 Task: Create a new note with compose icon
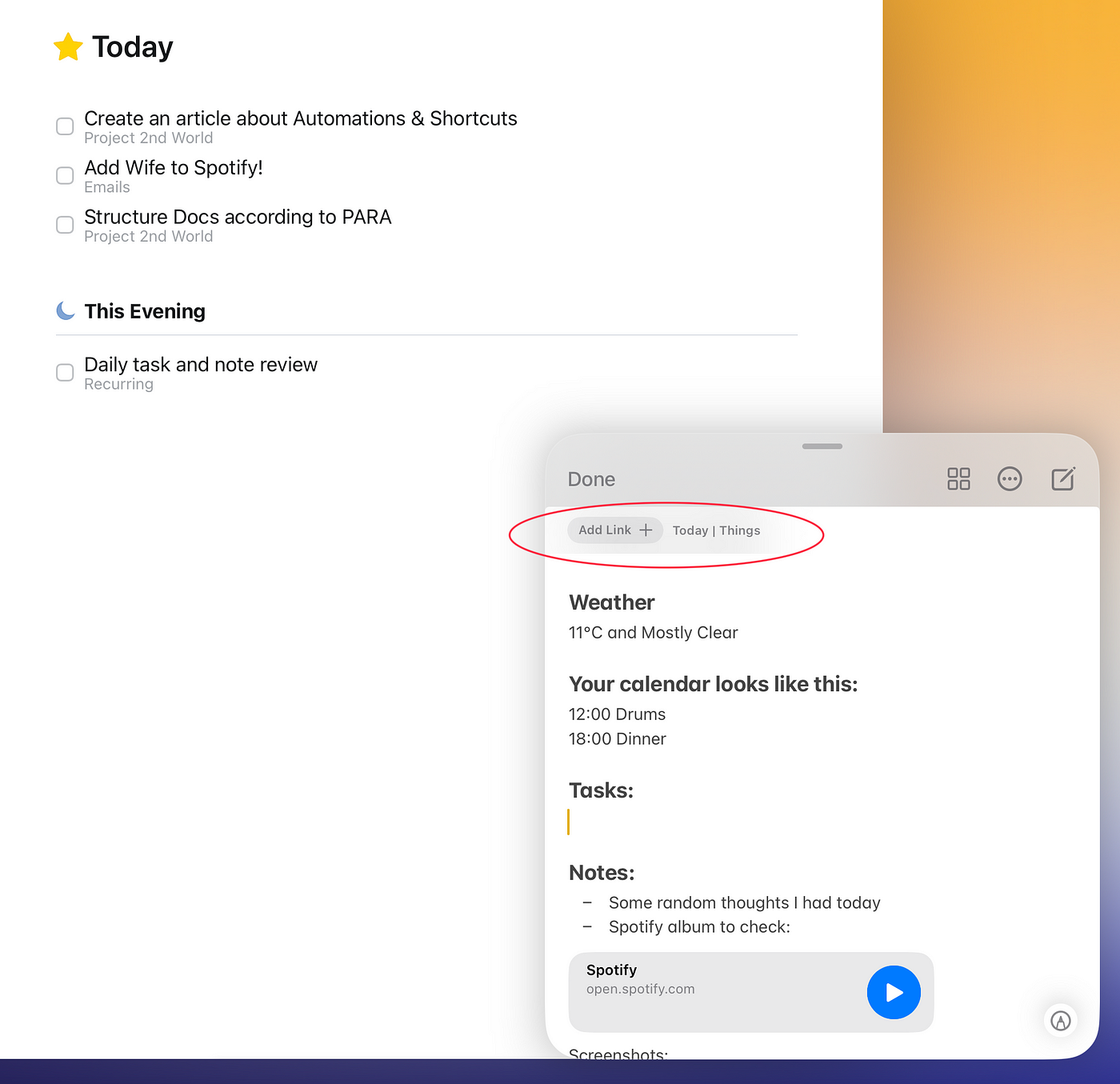pyautogui.click(x=1063, y=479)
